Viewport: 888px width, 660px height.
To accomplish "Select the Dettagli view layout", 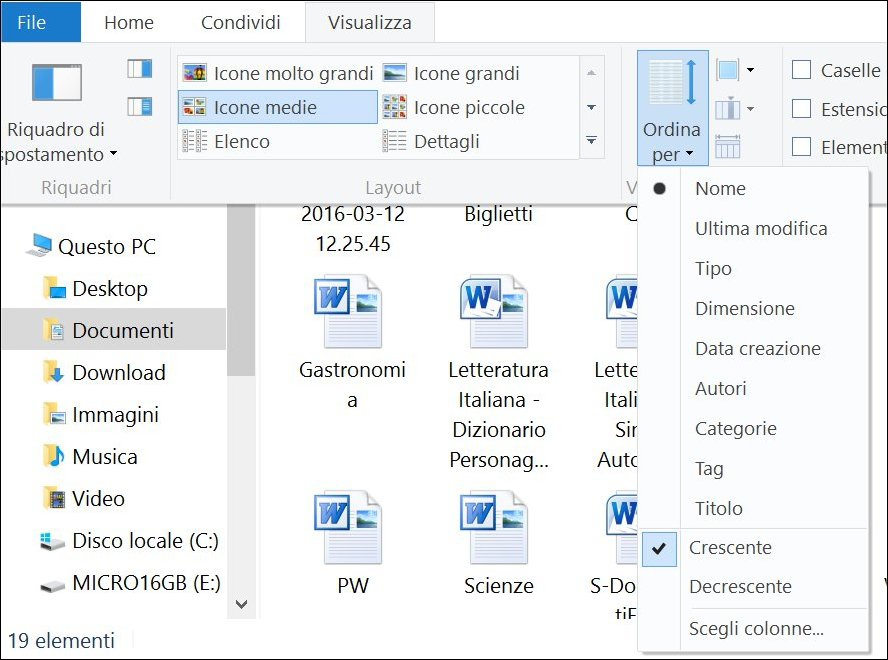I will click(x=432, y=141).
